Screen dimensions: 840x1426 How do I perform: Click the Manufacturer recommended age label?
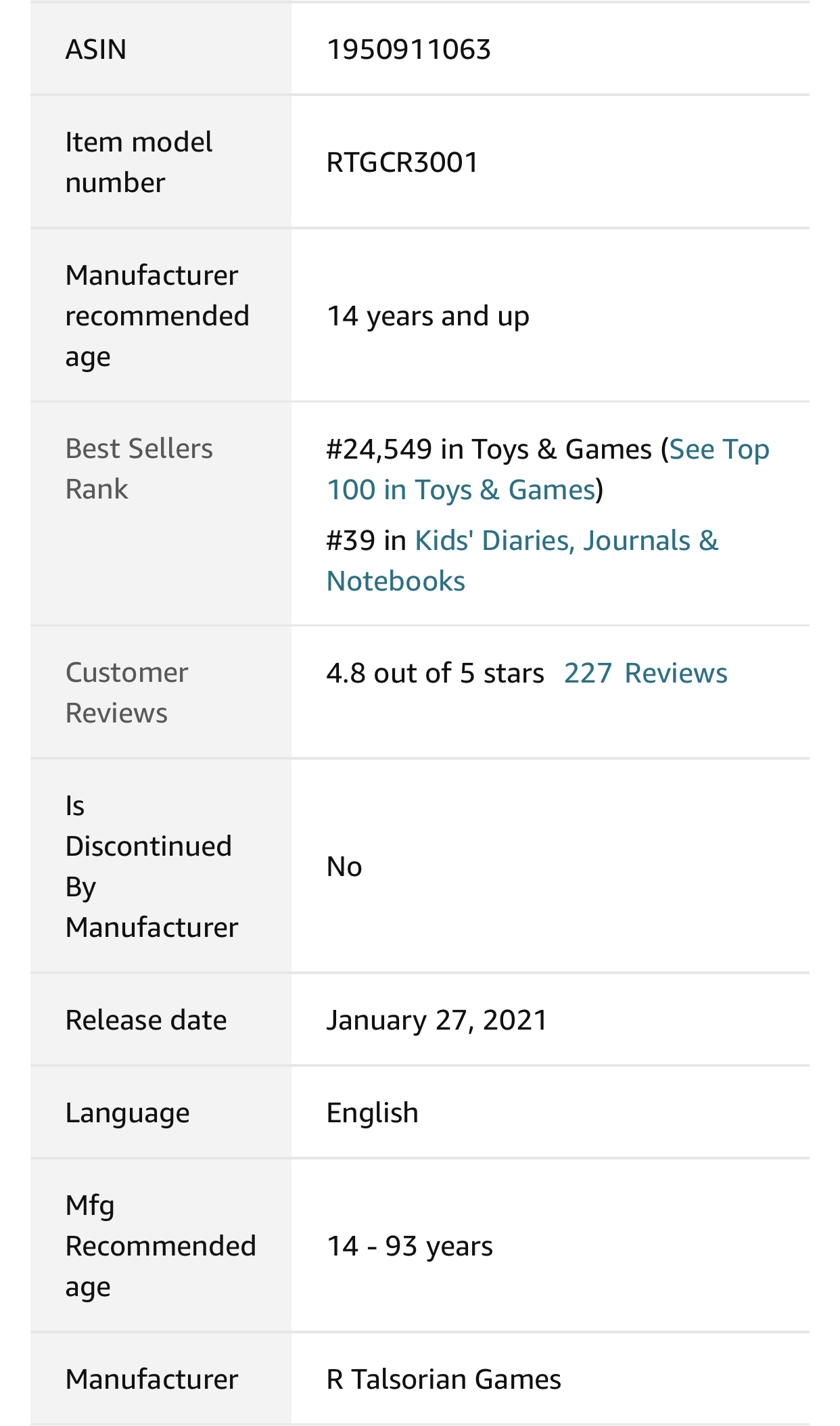click(x=157, y=316)
